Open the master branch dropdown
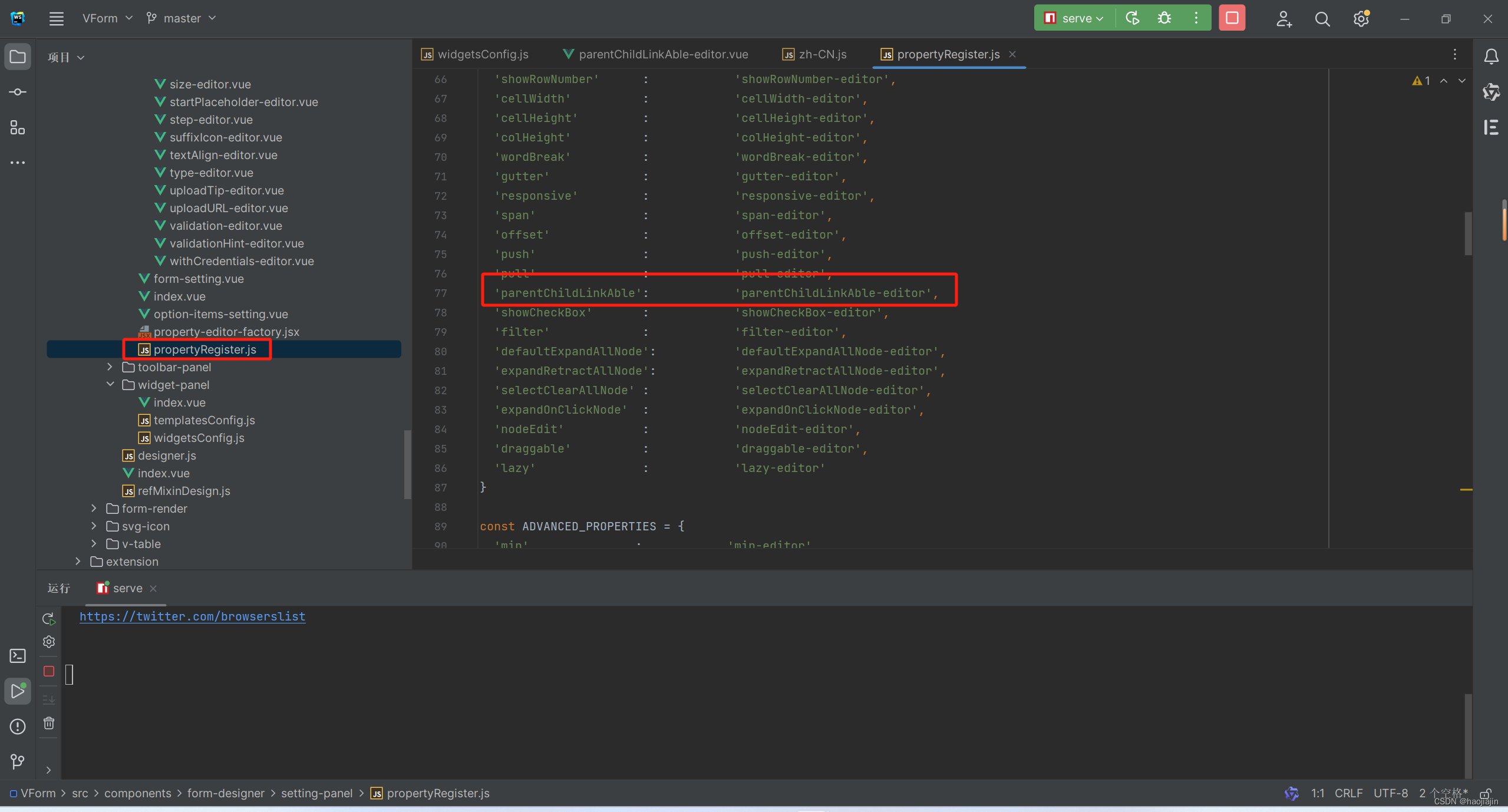 click(x=182, y=18)
